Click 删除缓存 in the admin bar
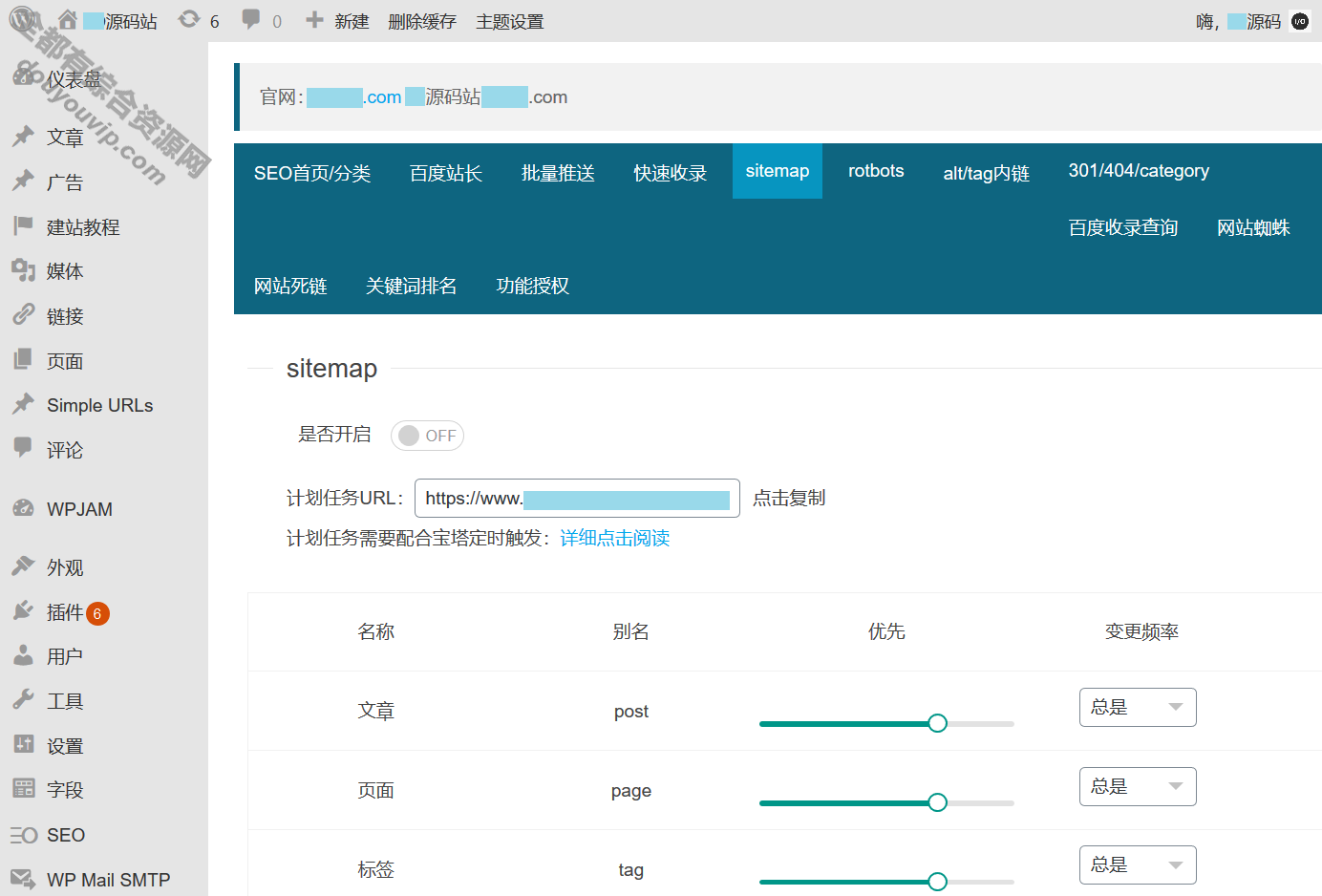The image size is (1322, 896). pyautogui.click(x=422, y=21)
